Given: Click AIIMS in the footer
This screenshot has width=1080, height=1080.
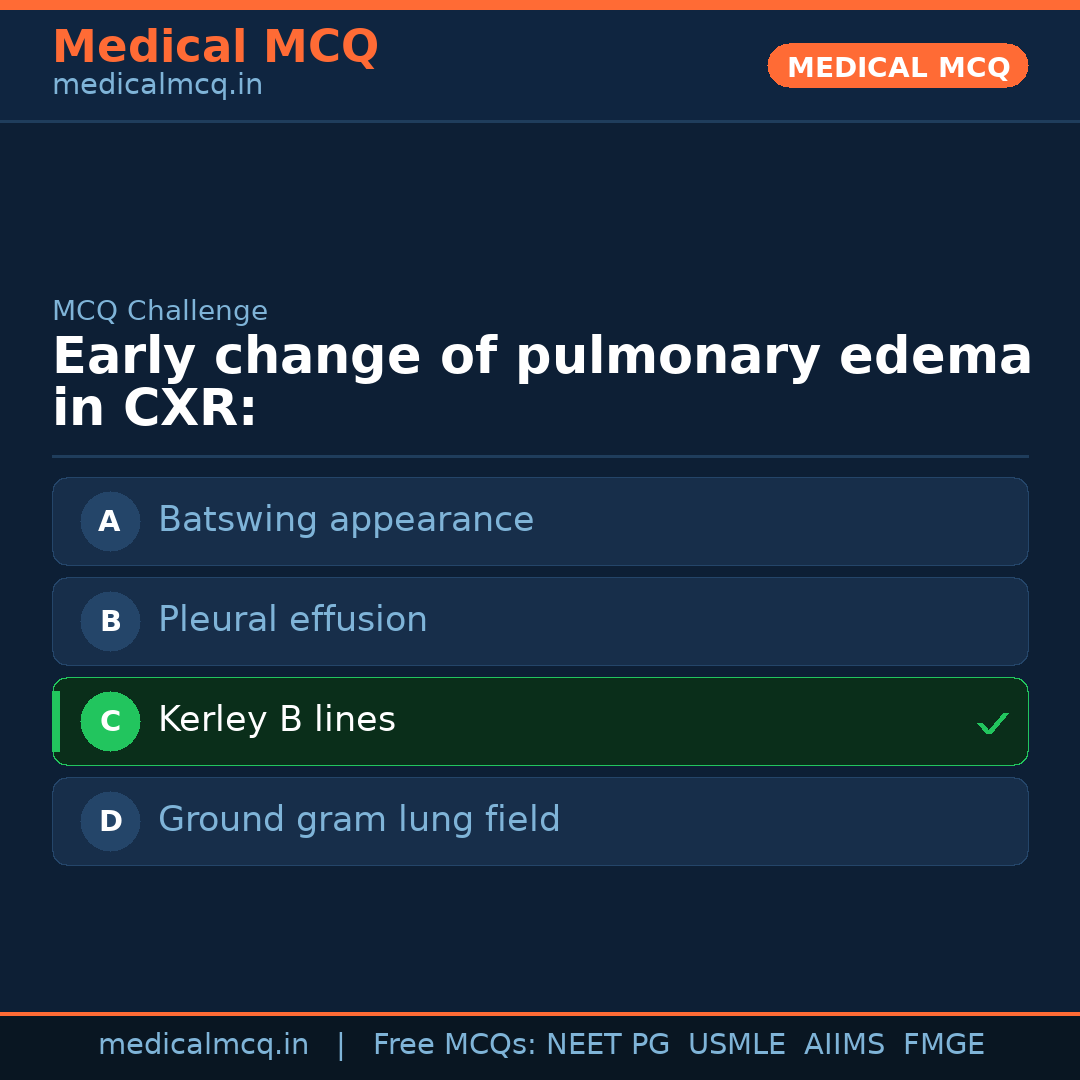Looking at the screenshot, I should tap(844, 1045).
